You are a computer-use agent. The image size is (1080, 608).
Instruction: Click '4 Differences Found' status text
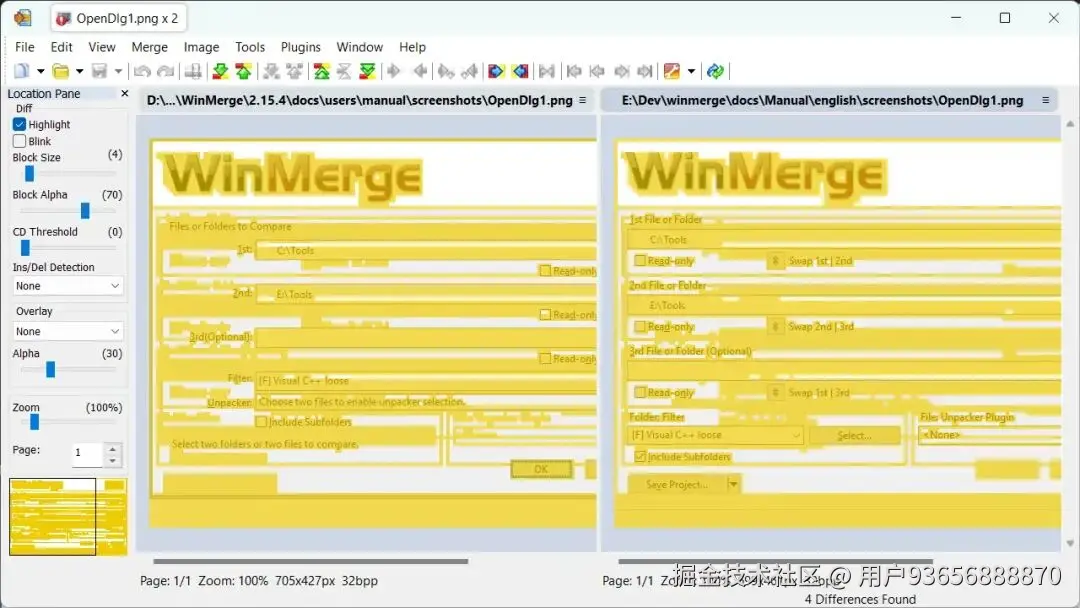click(860, 599)
